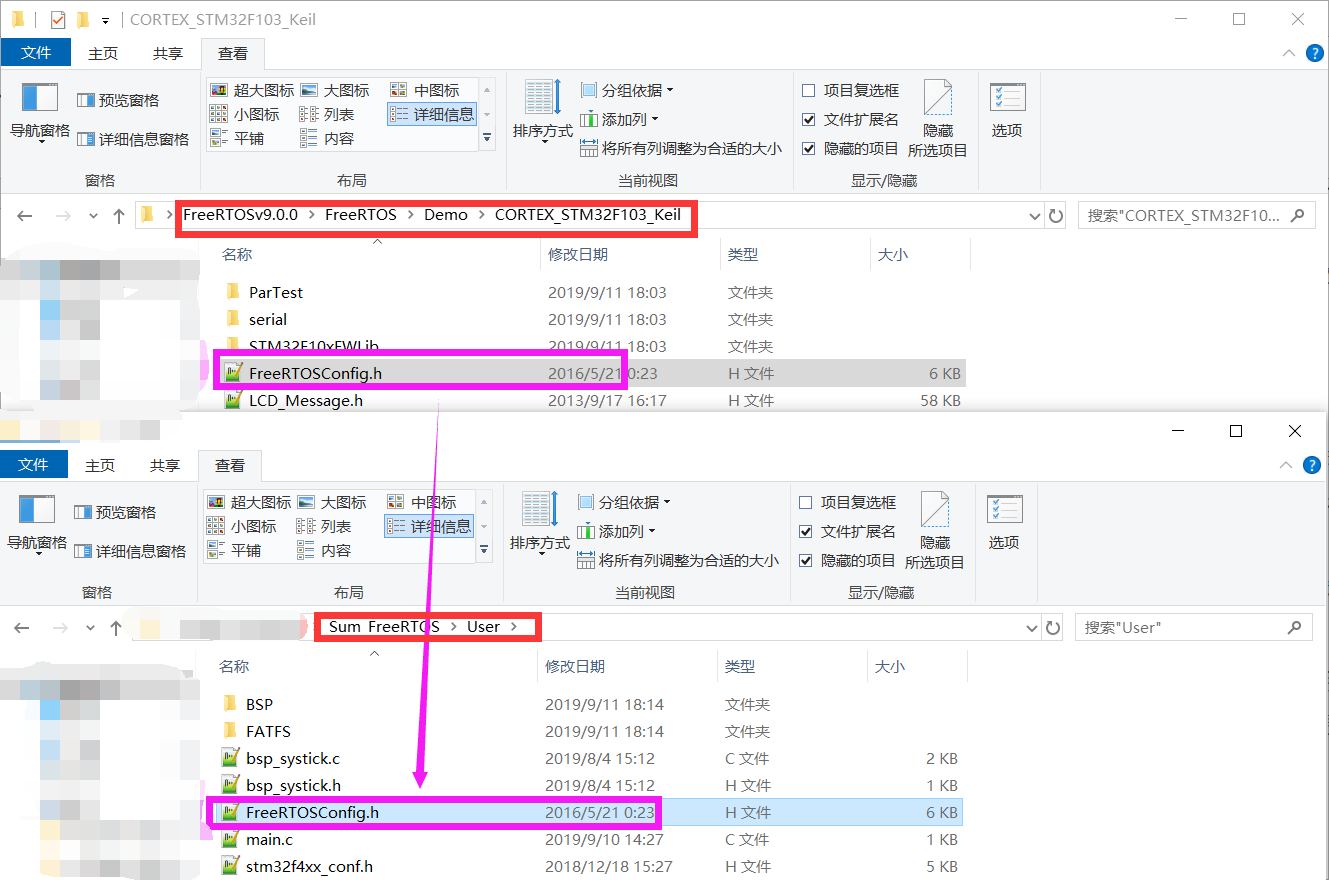Open address history dropdown in upper window
Viewport: 1329px width, 880px height.
pos(1035,215)
